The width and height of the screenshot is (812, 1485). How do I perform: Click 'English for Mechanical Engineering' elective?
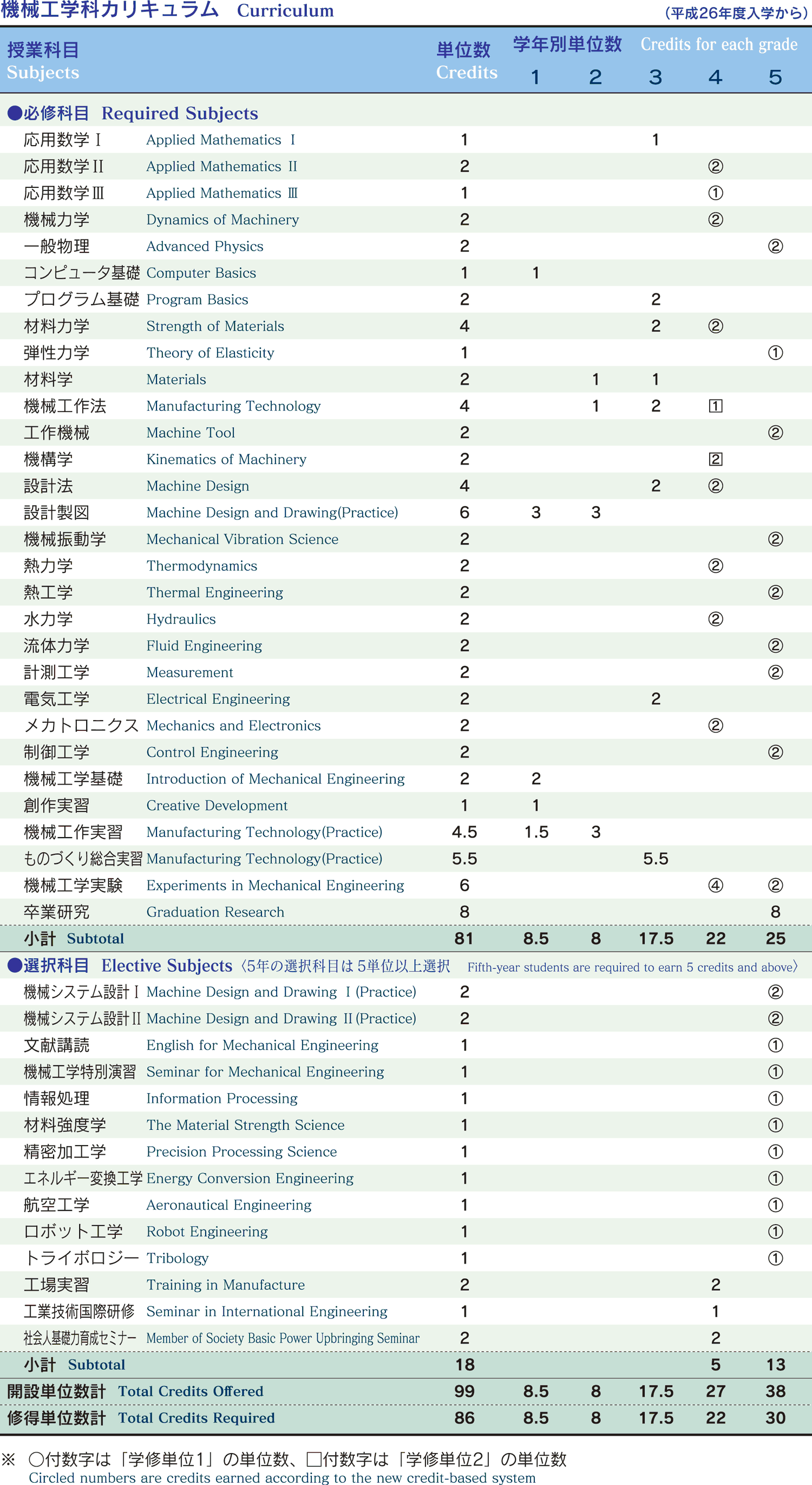[x=262, y=1045]
